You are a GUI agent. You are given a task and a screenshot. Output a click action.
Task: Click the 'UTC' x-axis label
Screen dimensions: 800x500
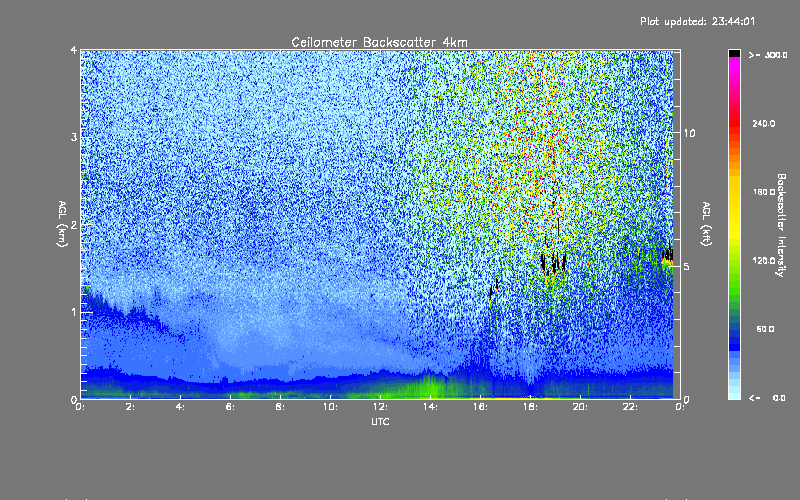pyautogui.click(x=380, y=421)
